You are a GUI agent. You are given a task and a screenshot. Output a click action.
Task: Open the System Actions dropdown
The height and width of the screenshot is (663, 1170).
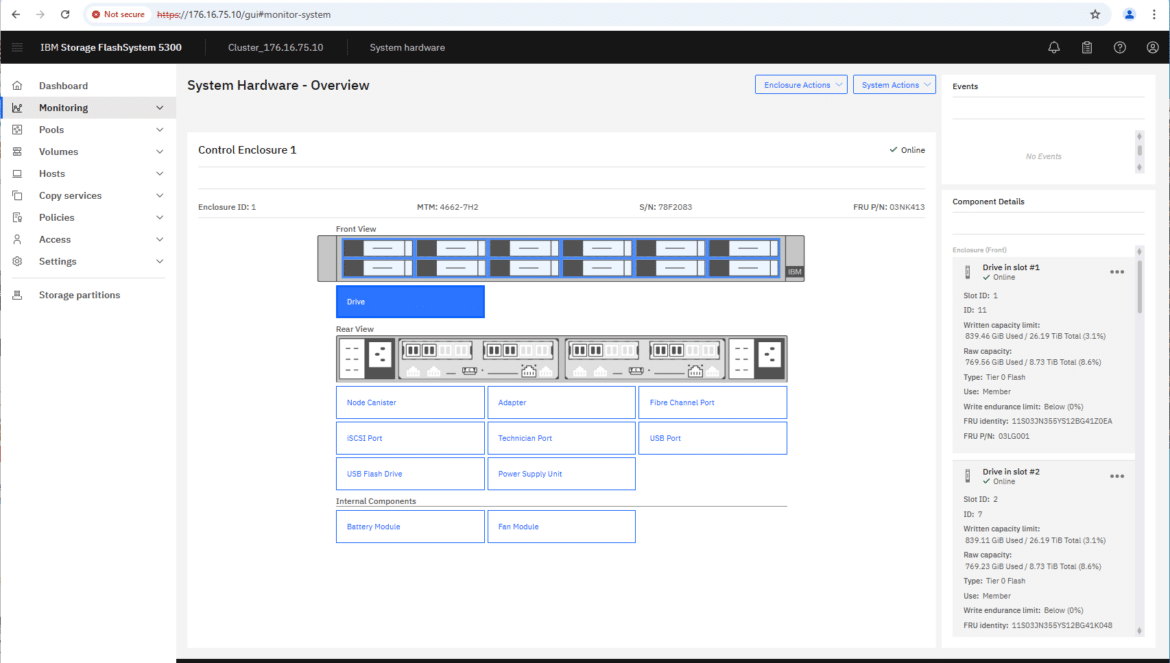tap(894, 85)
